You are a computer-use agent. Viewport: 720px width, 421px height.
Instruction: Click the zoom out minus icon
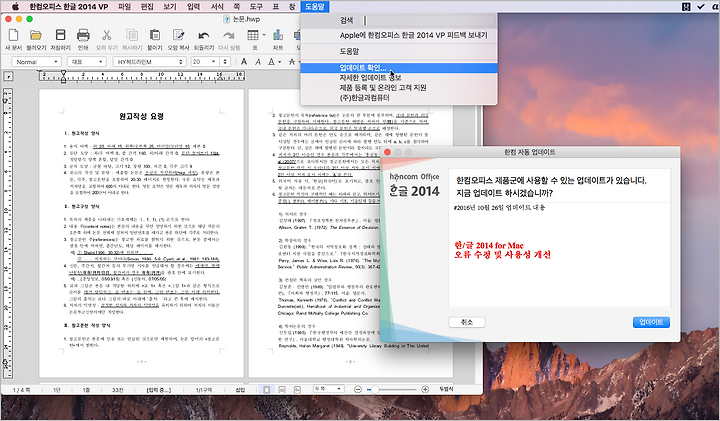click(358, 389)
